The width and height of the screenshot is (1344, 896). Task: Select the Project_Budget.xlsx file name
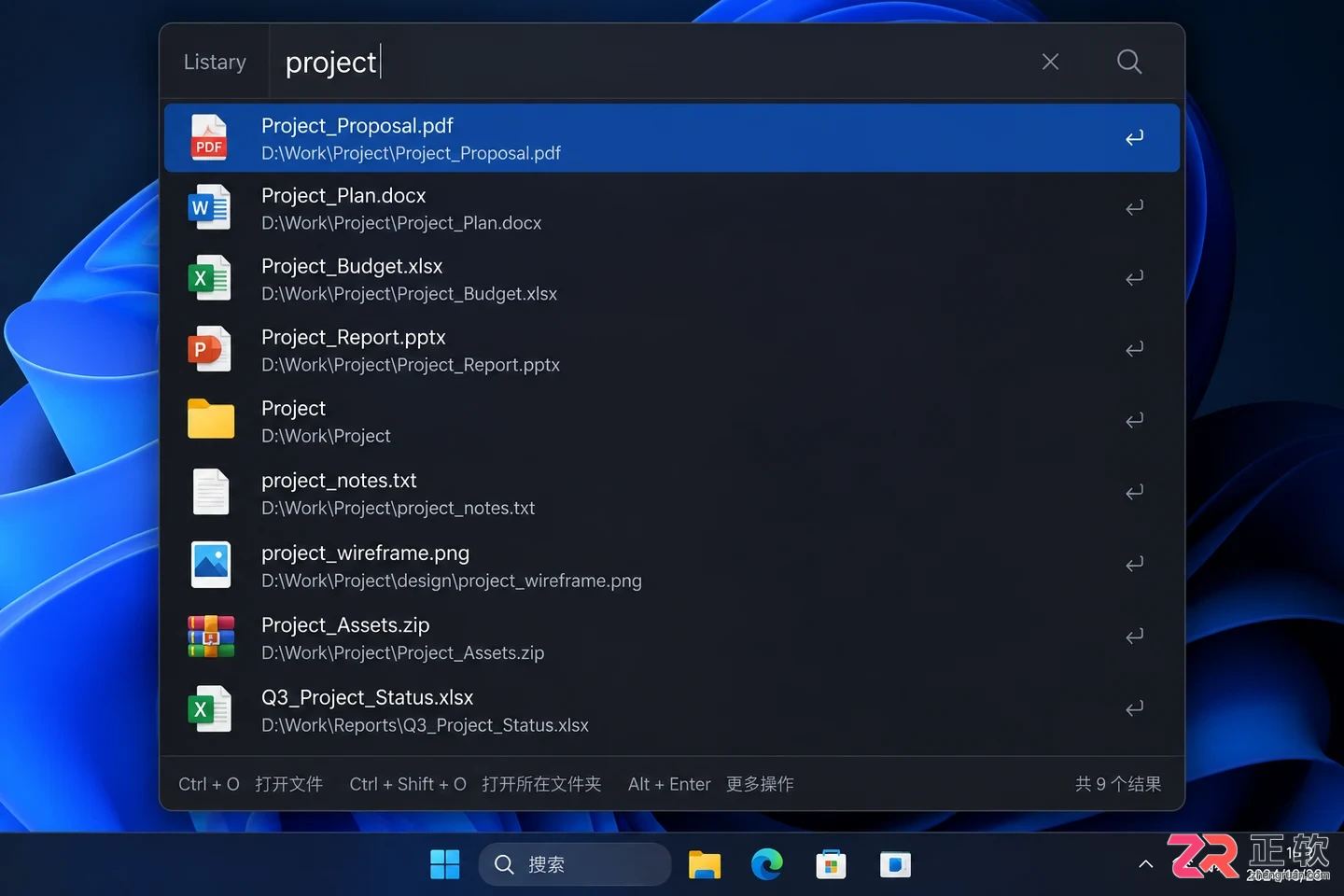(x=352, y=267)
